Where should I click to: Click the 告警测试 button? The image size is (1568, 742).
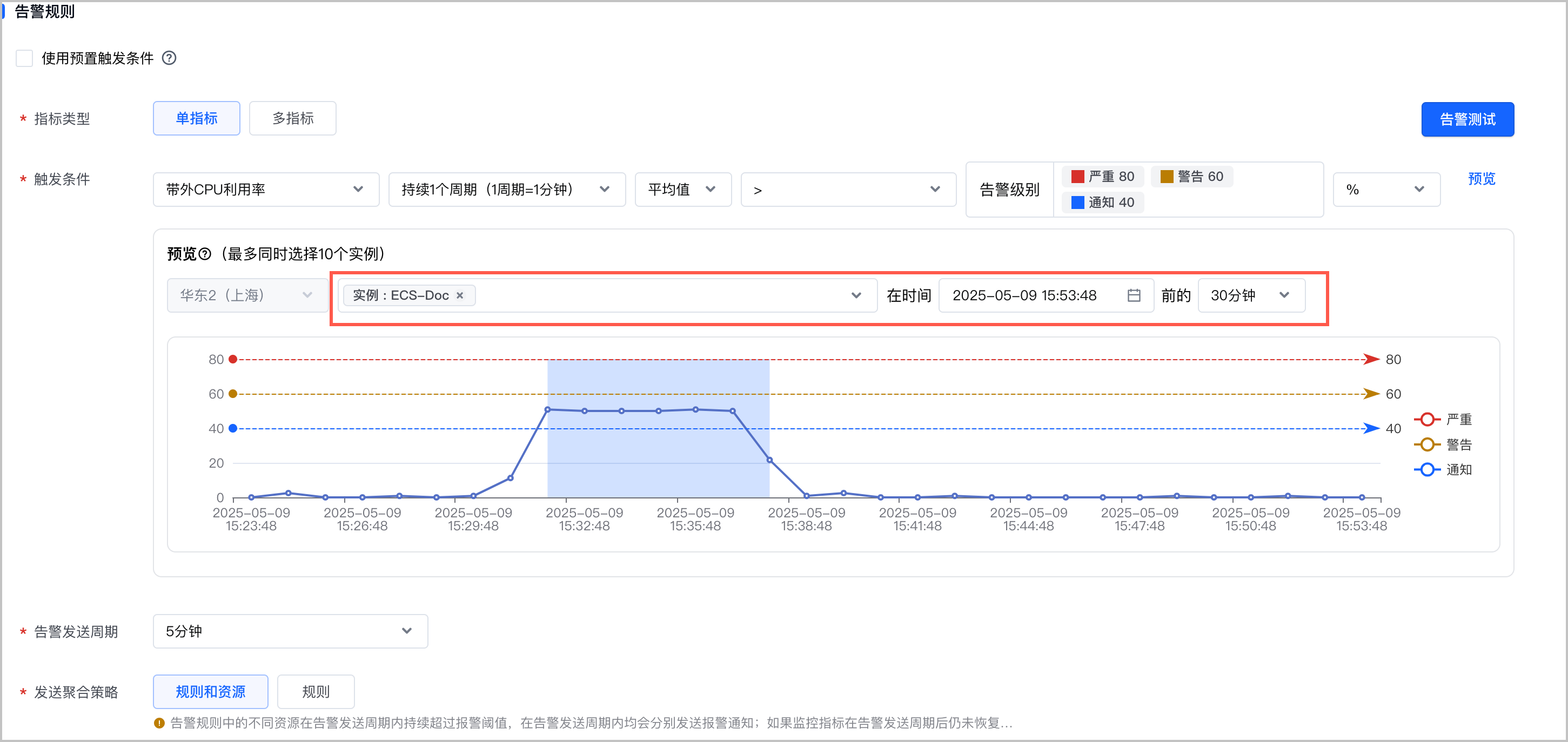(1468, 119)
